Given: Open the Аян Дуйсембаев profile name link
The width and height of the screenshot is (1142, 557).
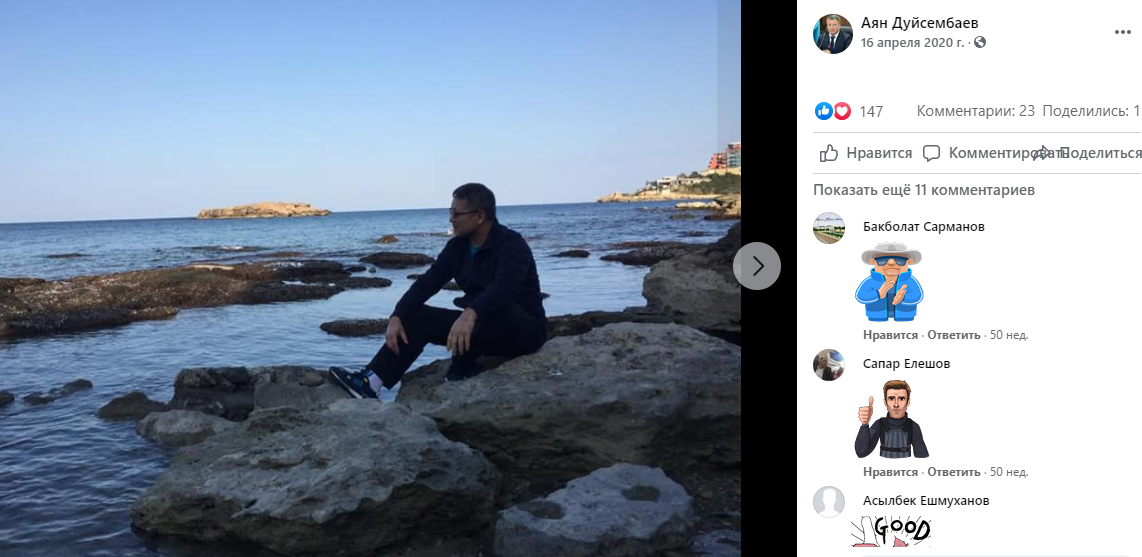Looking at the screenshot, I should 920,23.
